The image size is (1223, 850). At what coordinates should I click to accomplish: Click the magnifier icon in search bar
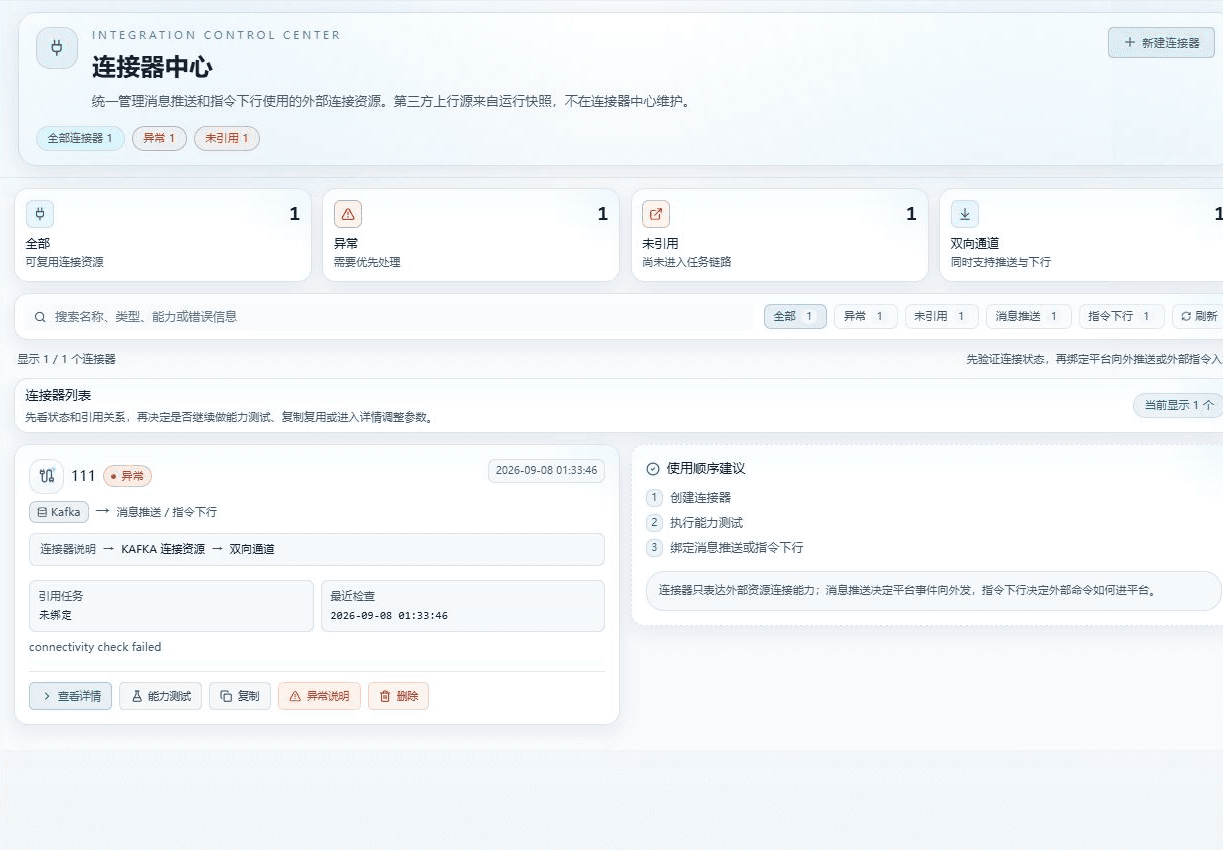coord(40,317)
